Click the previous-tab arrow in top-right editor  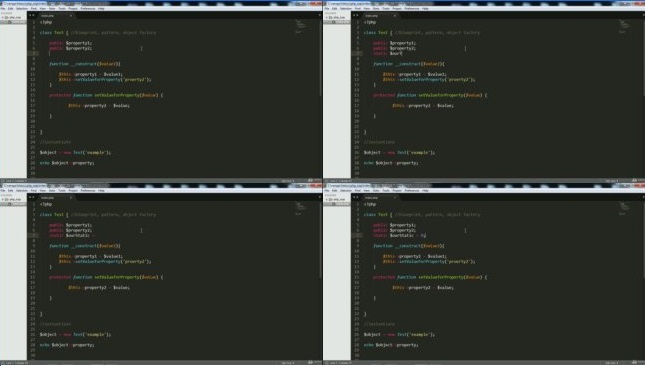click(x=354, y=16)
